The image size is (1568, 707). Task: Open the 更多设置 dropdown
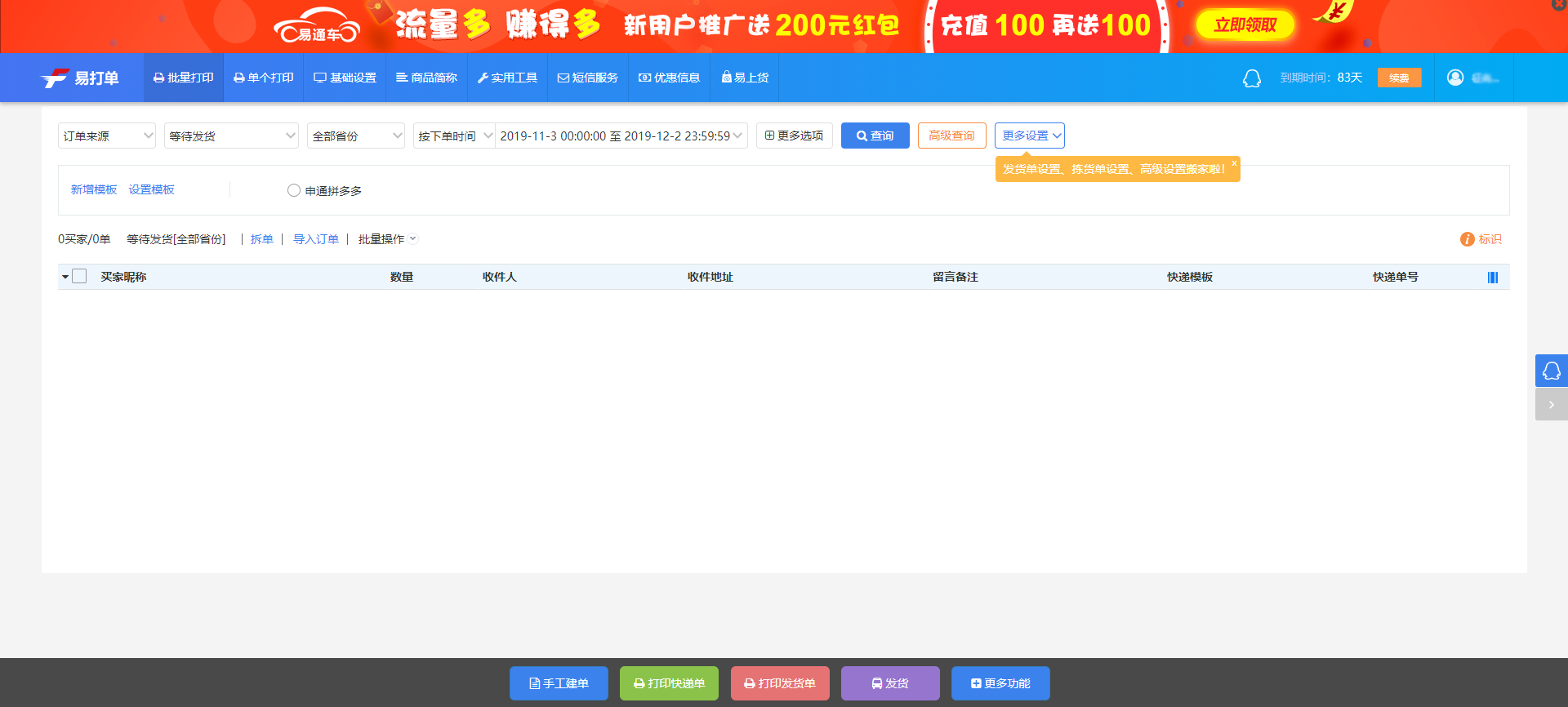pyautogui.click(x=1030, y=136)
